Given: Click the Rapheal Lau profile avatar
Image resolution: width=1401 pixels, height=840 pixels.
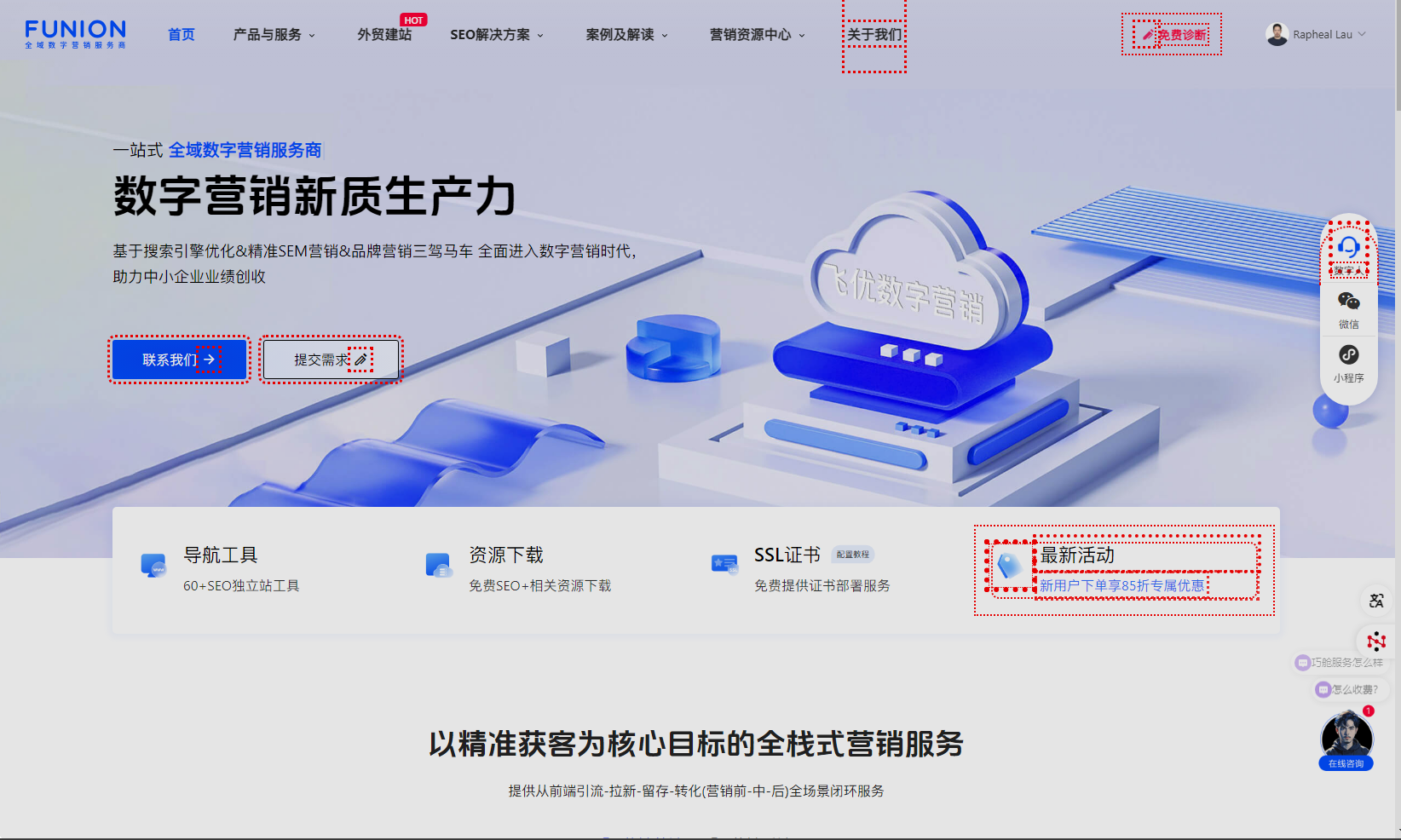Looking at the screenshot, I should [1277, 34].
